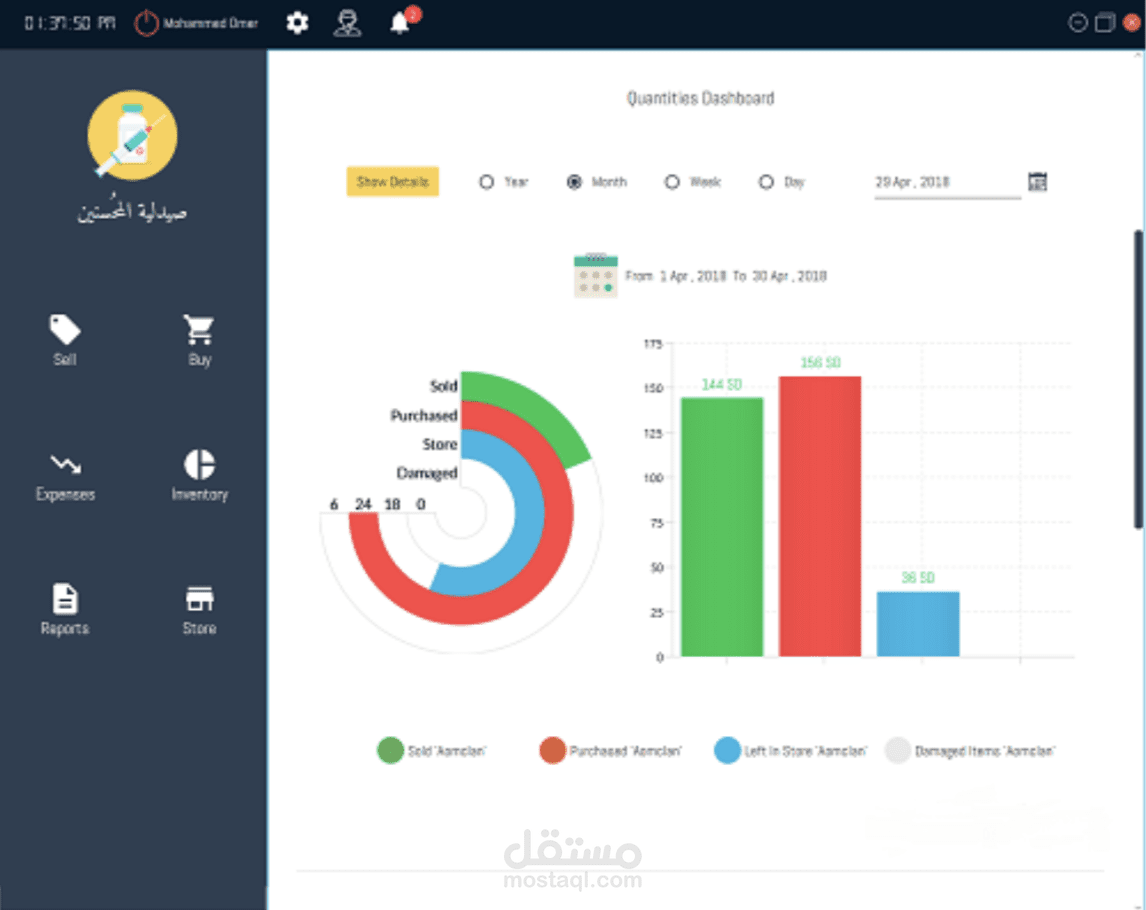1146x910 pixels.
Task: Click the green Sold legend swatch
Action: tap(390, 751)
